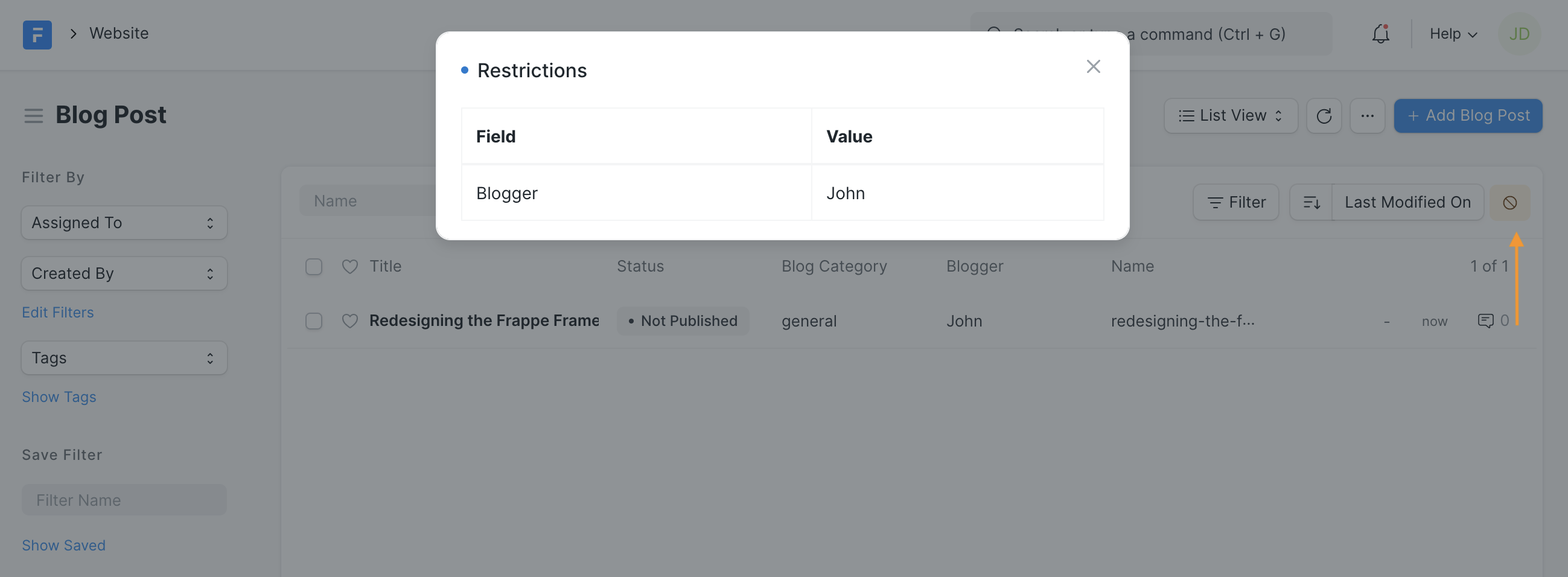This screenshot has width=1568, height=577.
Task: Click the sort direction icon near Filter
Action: (x=1311, y=202)
